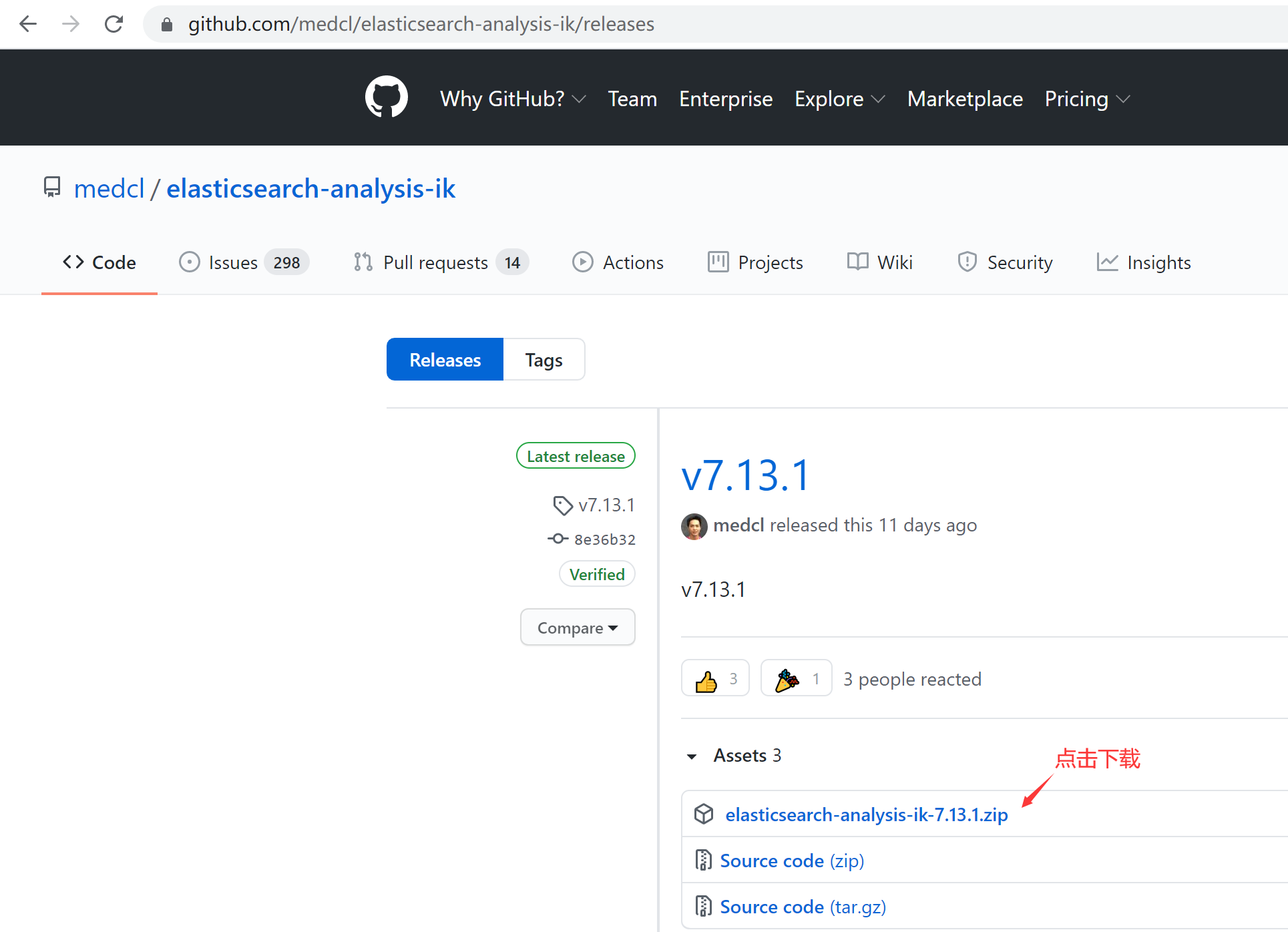Click medcl's avatar image
Image resolution: width=1288 pixels, height=932 pixels.
tap(694, 526)
